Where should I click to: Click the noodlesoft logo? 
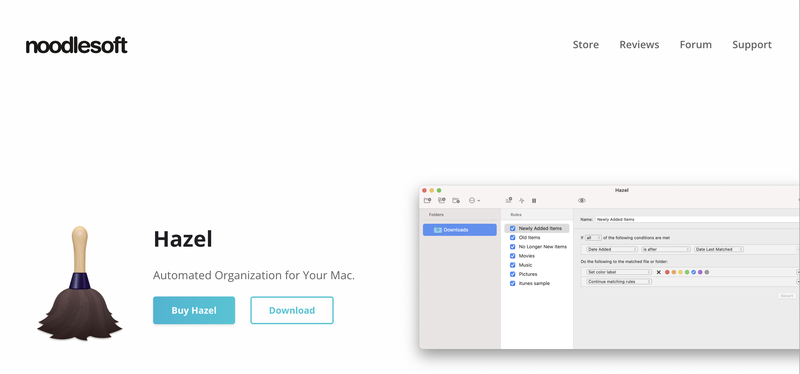(77, 45)
